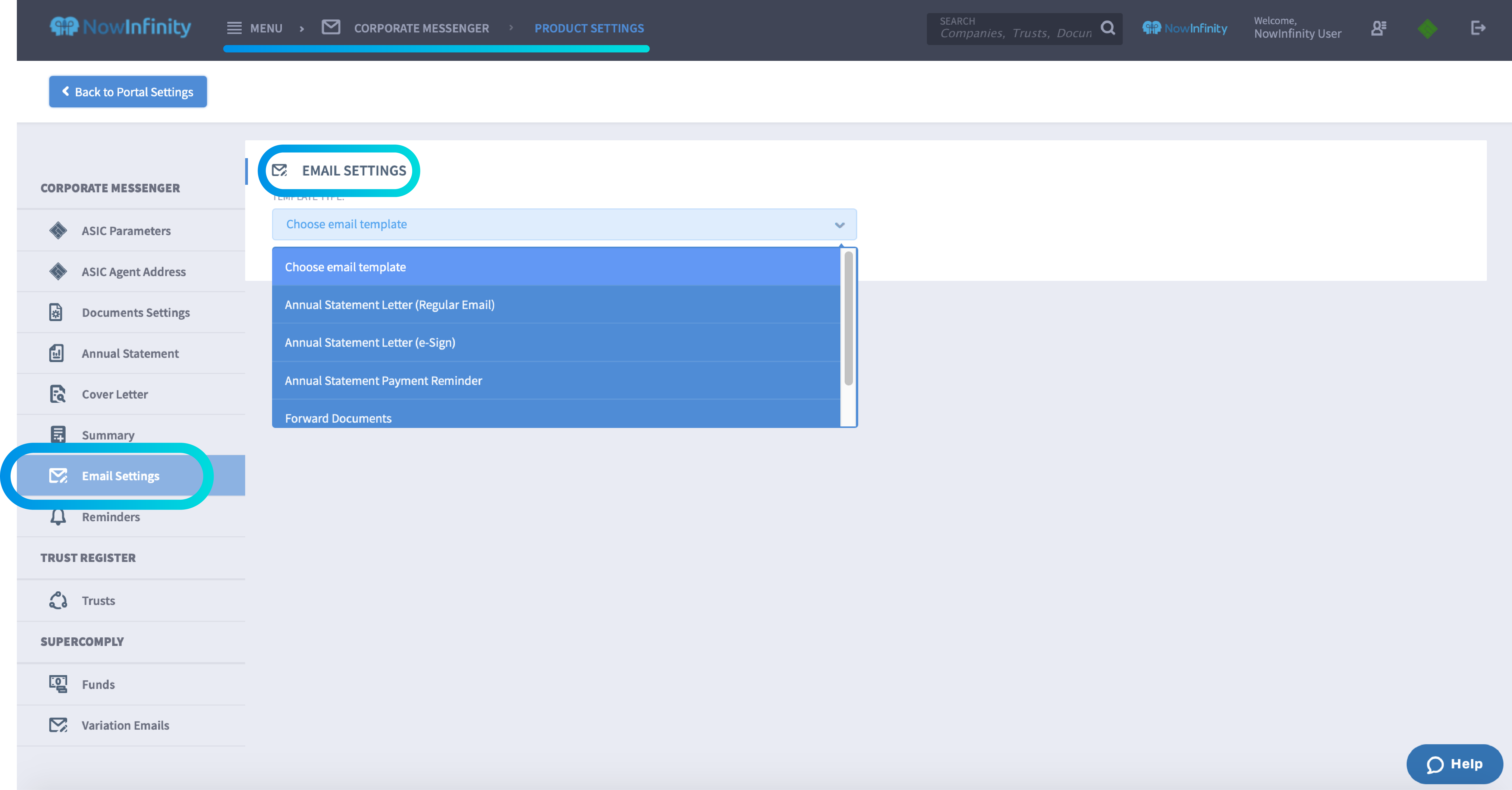Open the Help chat button

(x=1454, y=764)
